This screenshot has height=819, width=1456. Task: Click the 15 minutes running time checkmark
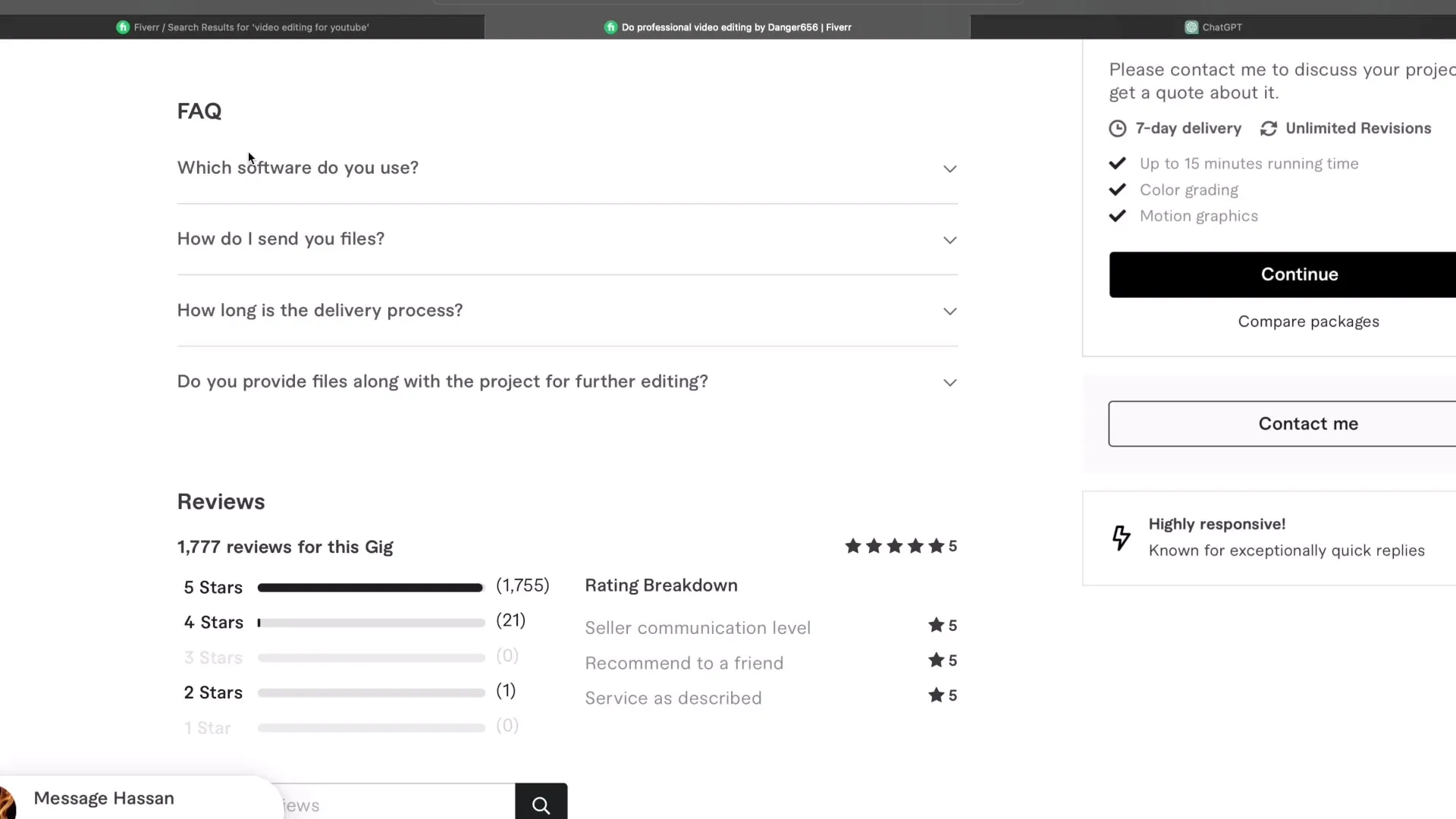(x=1117, y=164)
